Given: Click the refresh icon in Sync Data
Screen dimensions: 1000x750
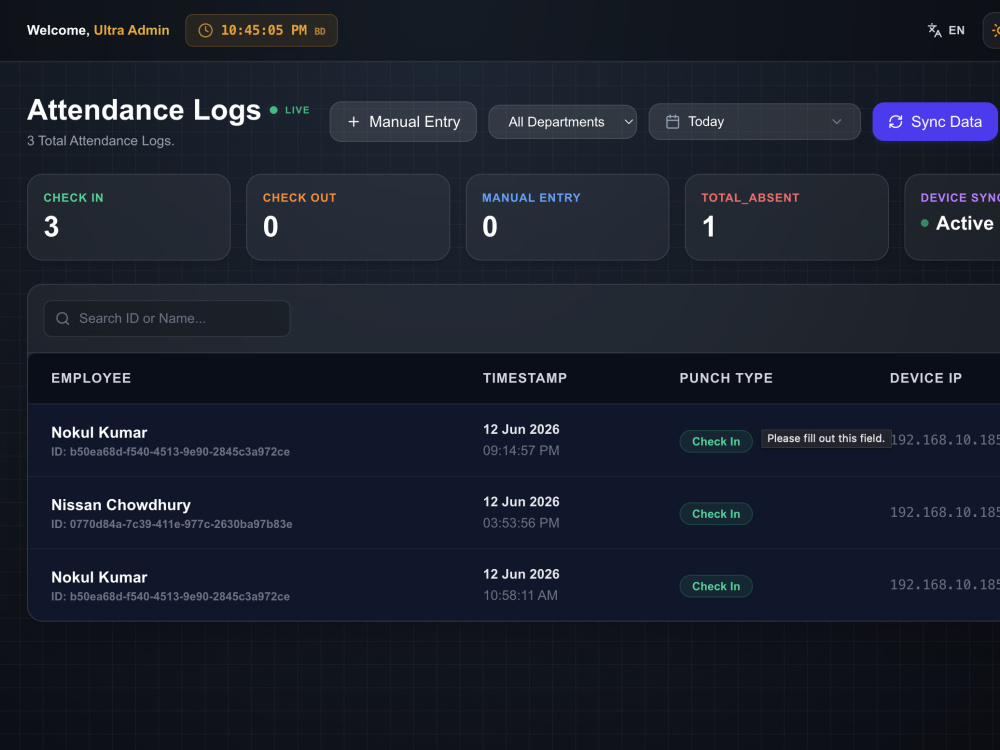Looking at the screenshot, I should pos(895,121).
